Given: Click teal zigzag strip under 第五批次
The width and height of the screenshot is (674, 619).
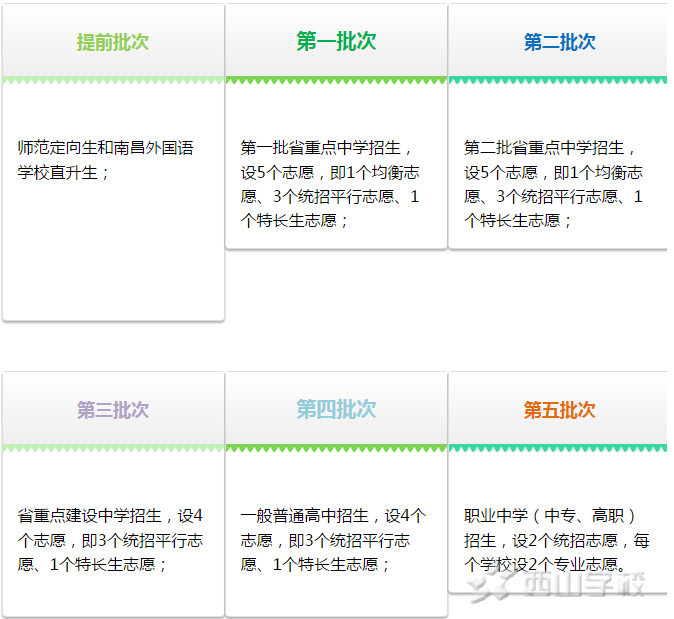Looking at the screenshot, I should [559, 449].
